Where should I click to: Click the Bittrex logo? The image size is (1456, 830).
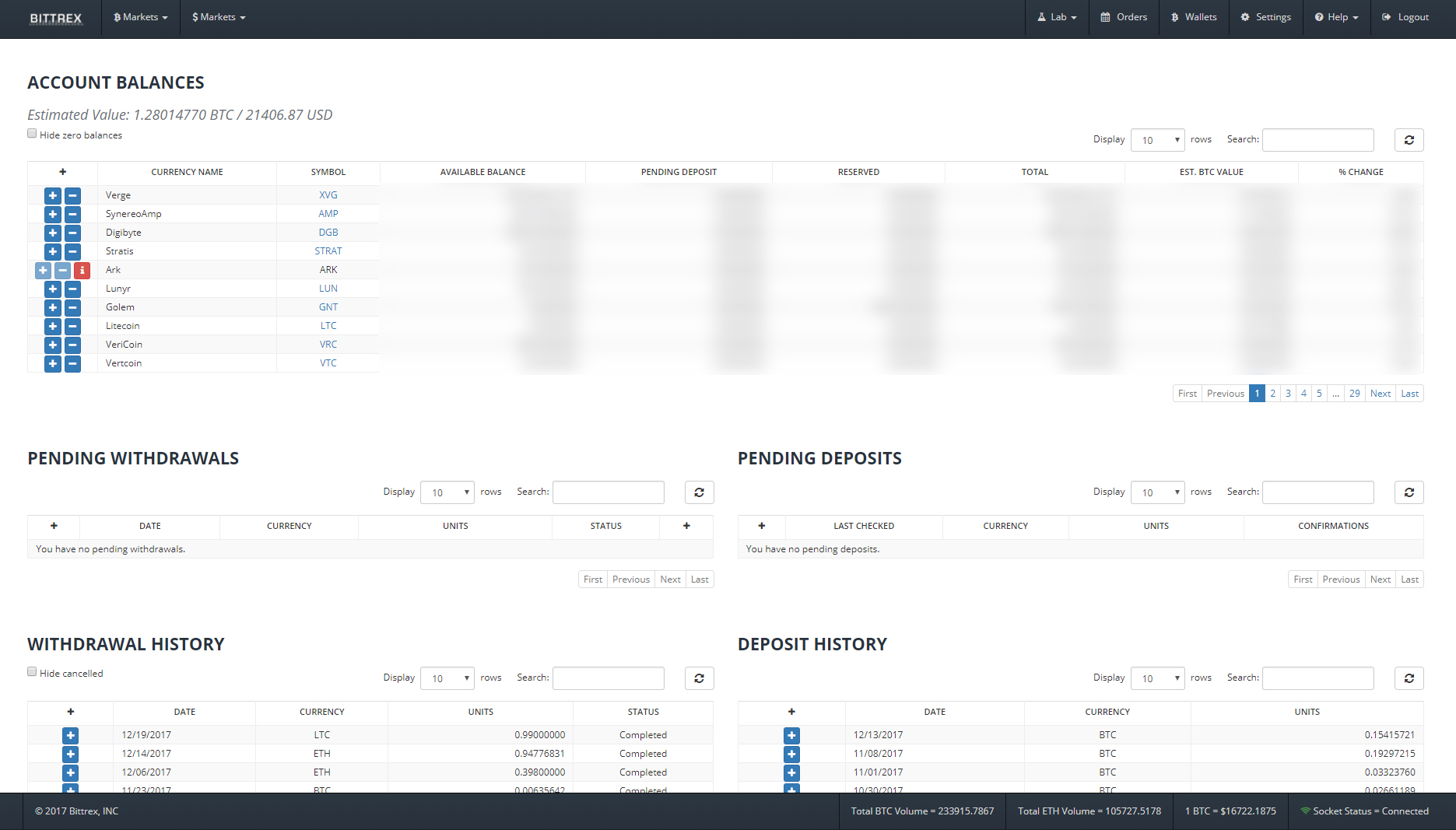56,18
